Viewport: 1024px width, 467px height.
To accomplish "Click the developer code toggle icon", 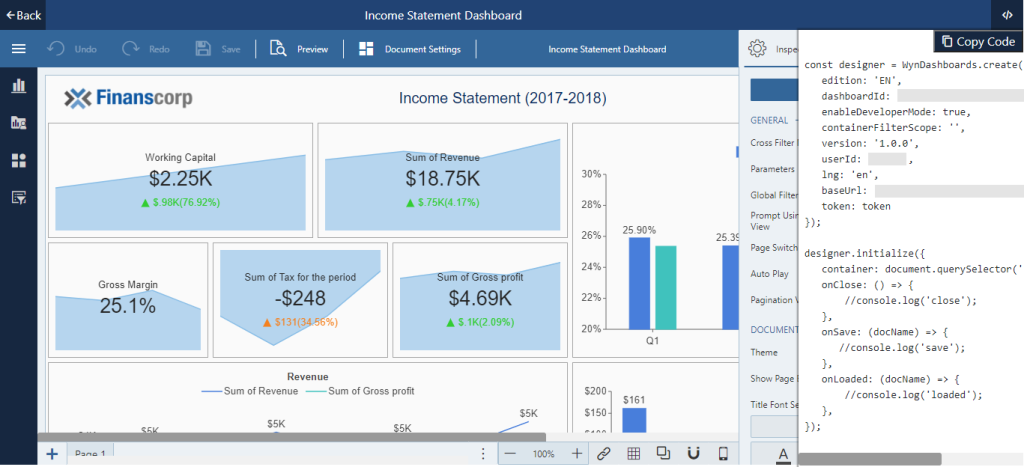I will [1005, 15].
